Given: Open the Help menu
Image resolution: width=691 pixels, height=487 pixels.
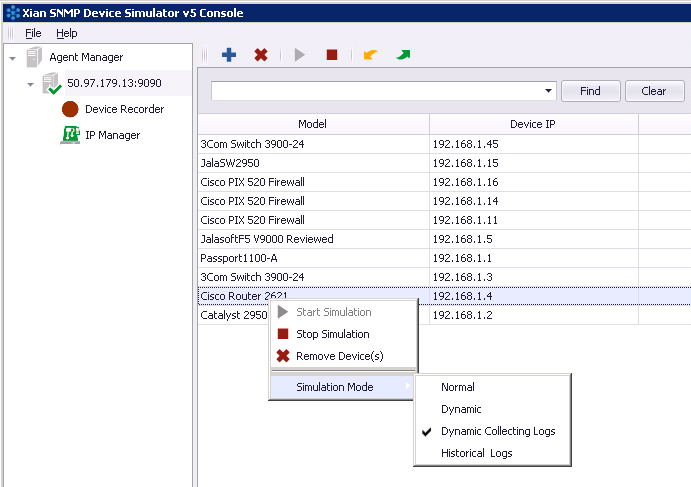Looking at the screenshot, I should 67,33.
